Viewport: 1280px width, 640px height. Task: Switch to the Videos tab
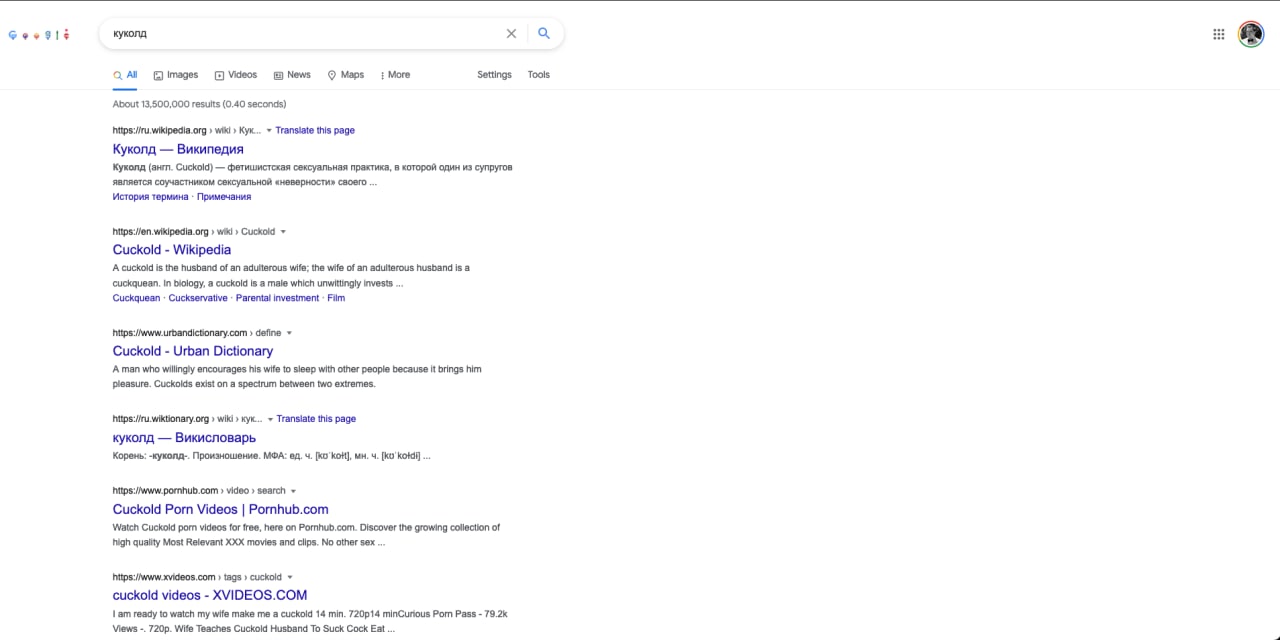pyautogui.click(x=236, y=75)
